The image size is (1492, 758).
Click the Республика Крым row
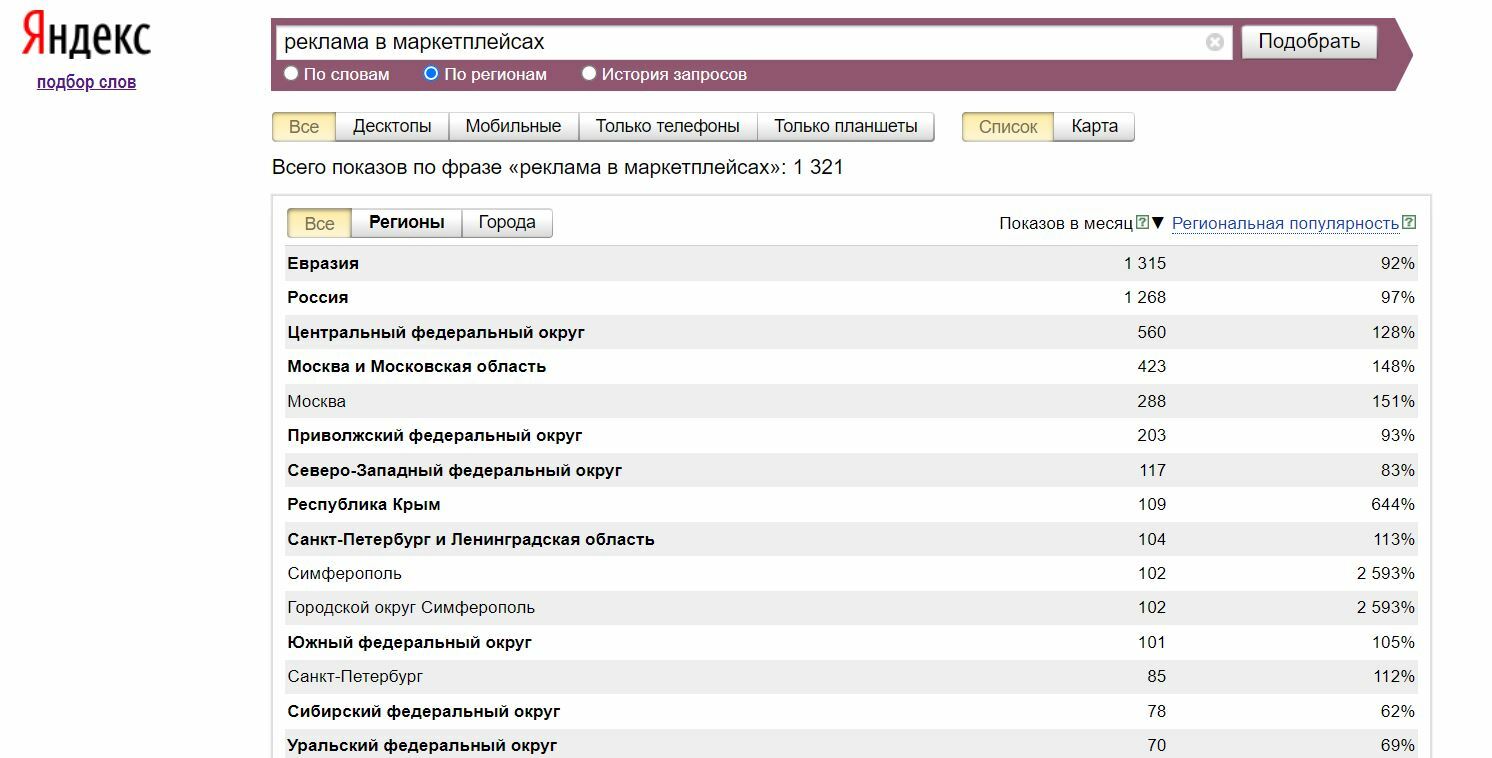tap(851, 505)
